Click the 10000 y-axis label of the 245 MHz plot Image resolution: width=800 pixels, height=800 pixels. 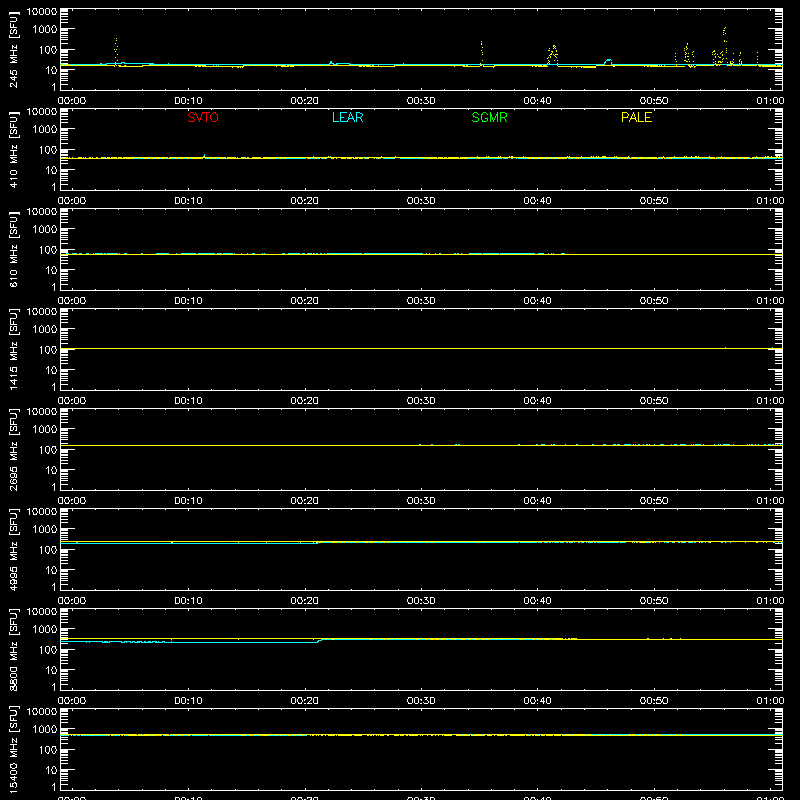click(x=42, y=12)
